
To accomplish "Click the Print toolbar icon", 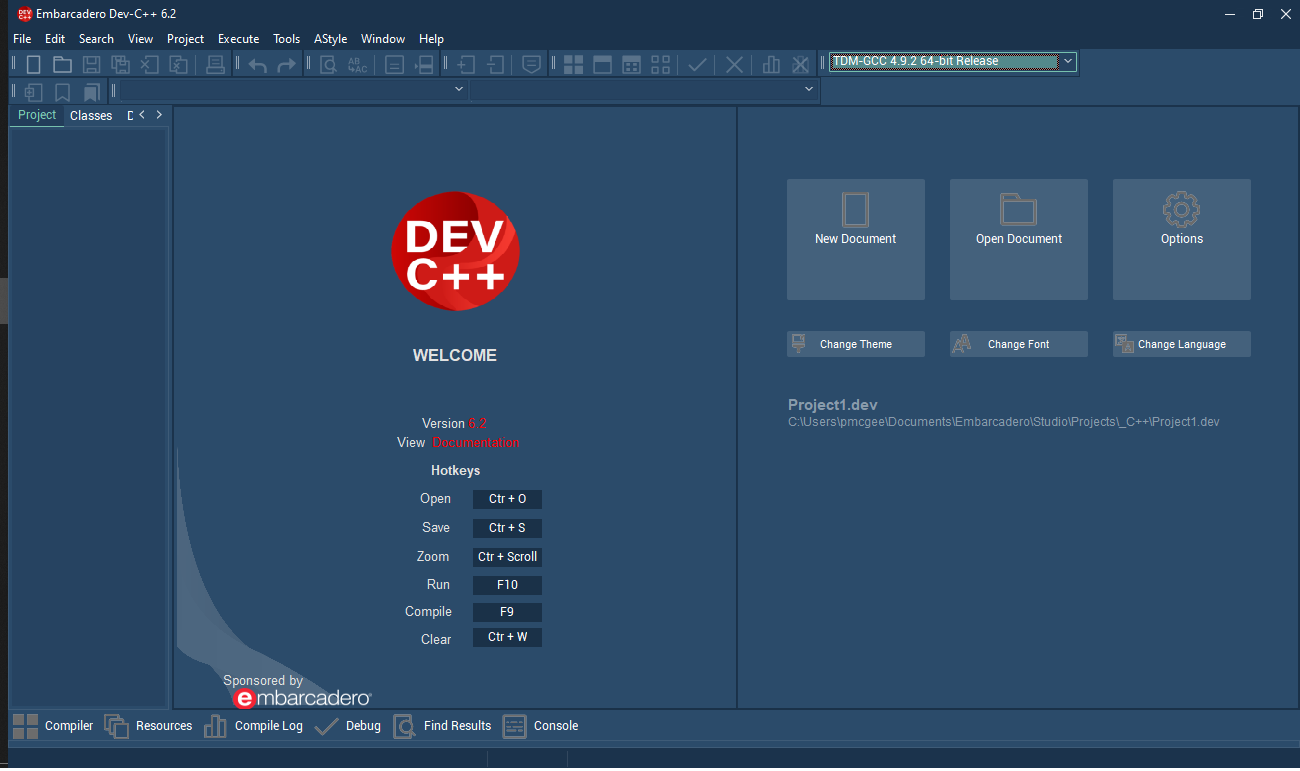I will [x=215, y=65].
